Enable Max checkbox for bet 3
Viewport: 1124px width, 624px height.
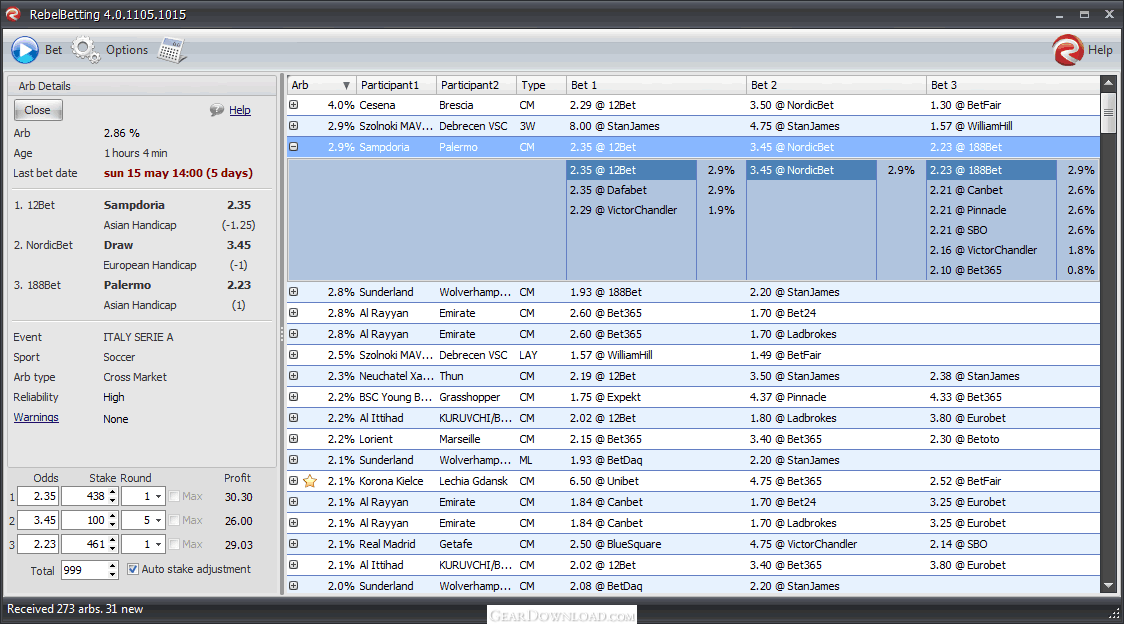coord(173,544)
